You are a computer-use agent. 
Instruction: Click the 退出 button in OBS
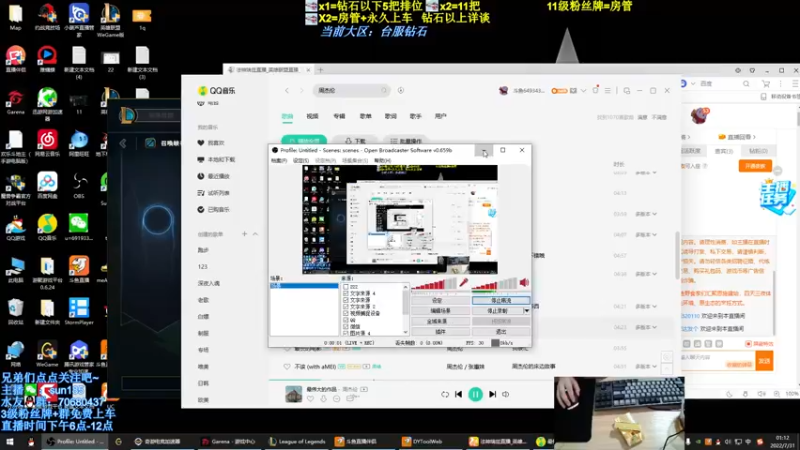click(501, 332)
